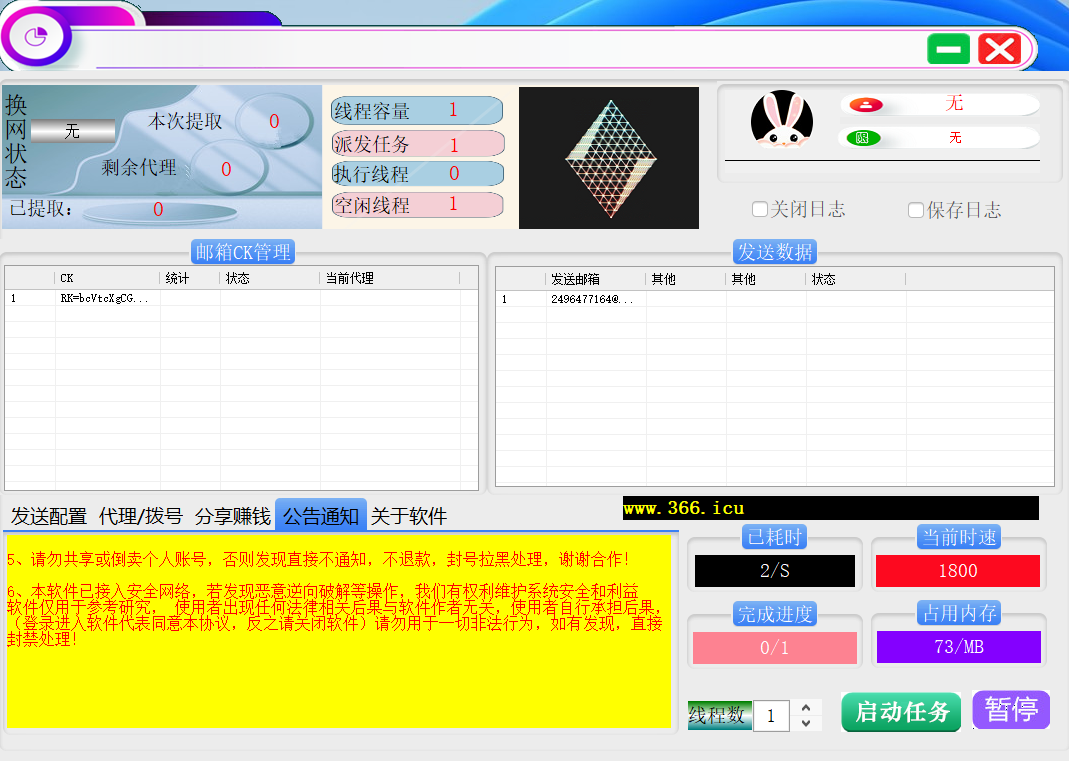Viewport: 1069px width, 761px height.
Task: Click the www.366.icu link banner
Action: point(830,508)
